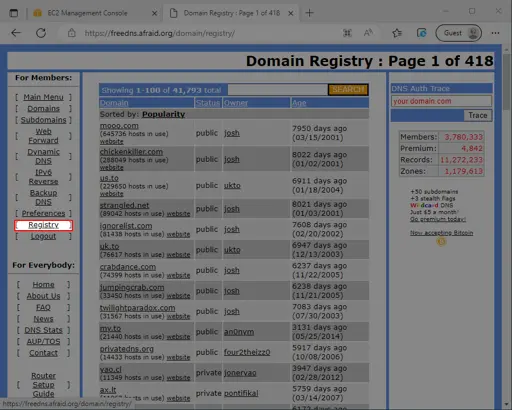The width and height of the screenshot is (512, 410).
Task: Click website link for strangled.net
Action: pos(178,214)
